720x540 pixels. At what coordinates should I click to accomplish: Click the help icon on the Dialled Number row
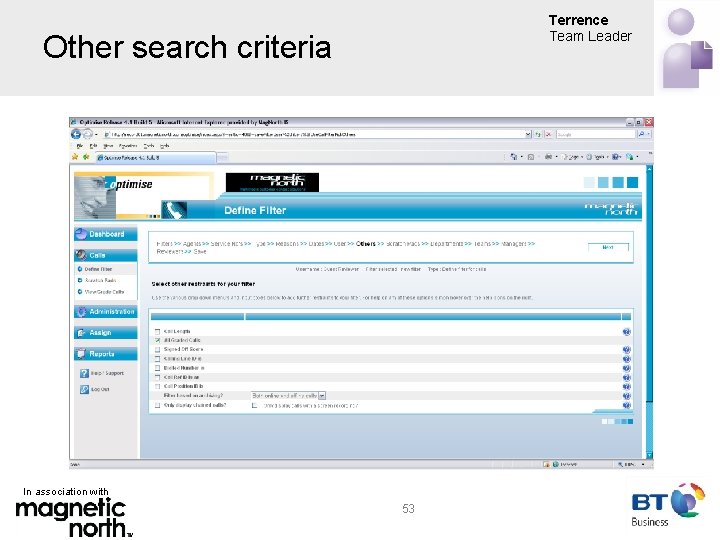(626, 368)
